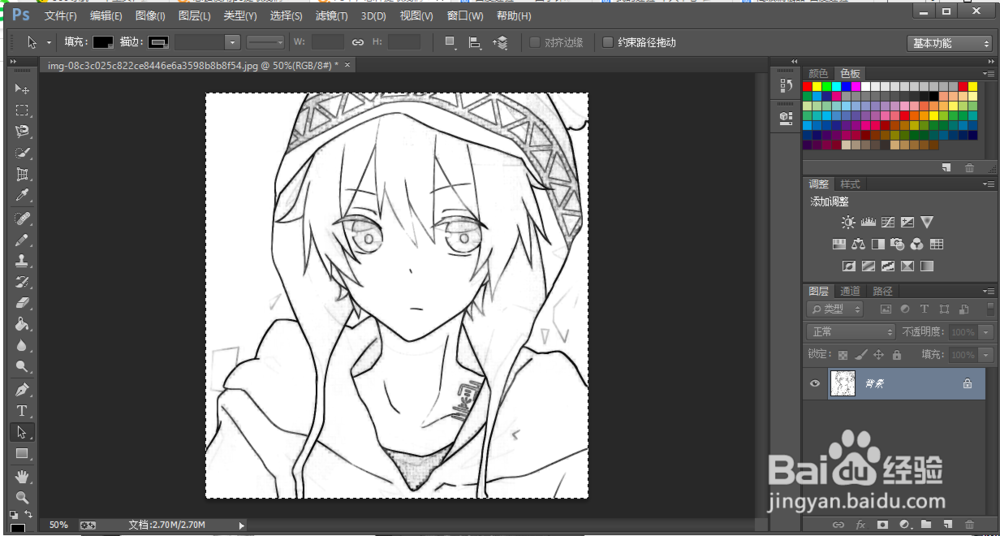Viewport: 1000px width, 536px height.
Task: Open the 窗口(W) menu
Action: (x=465, y=16)
